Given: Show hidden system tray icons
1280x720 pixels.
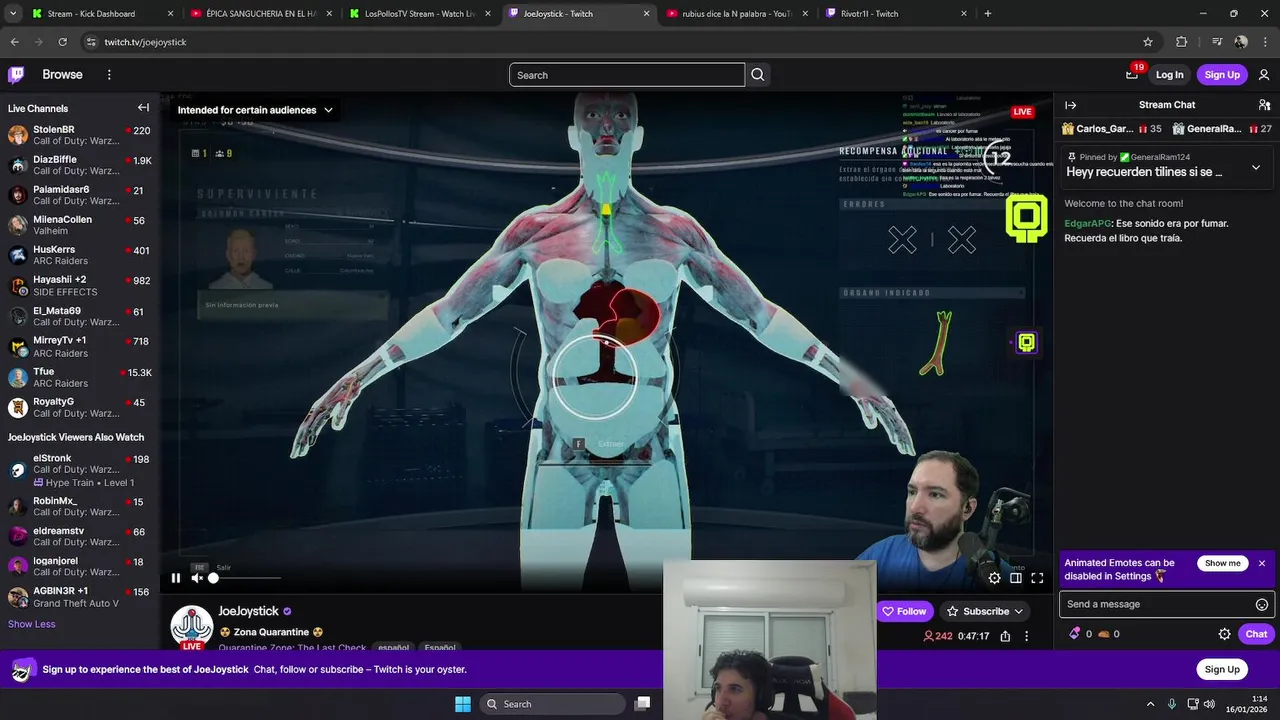Looking at the screenshot, I should (x=1150, y=704).
